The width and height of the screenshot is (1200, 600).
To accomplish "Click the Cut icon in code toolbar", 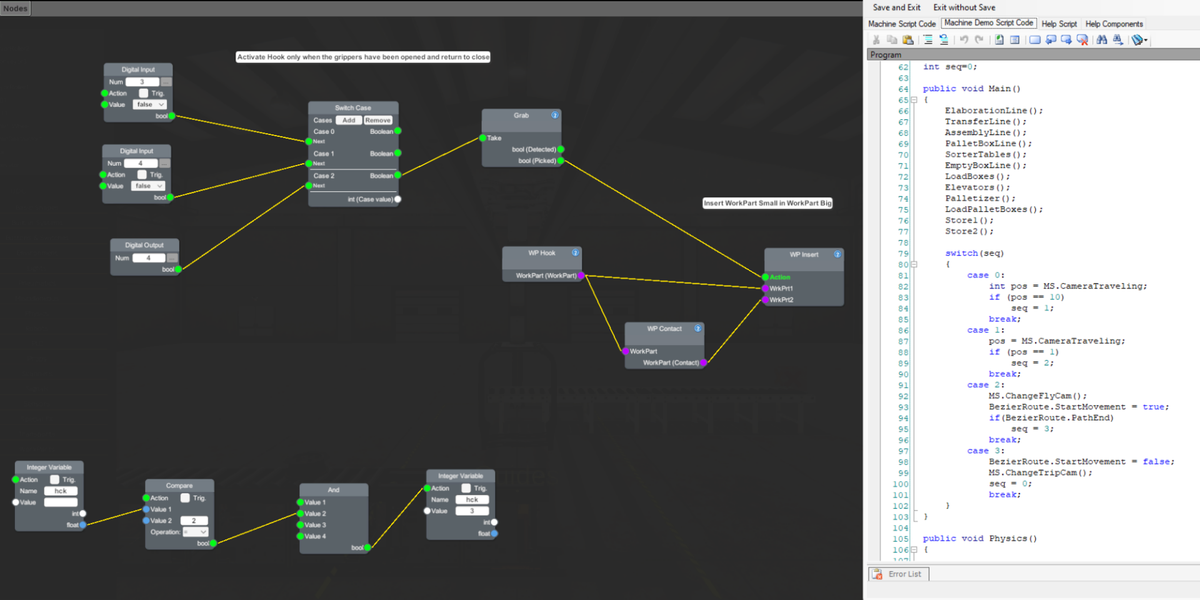I will pyautogui.click(x=877, y=40).
